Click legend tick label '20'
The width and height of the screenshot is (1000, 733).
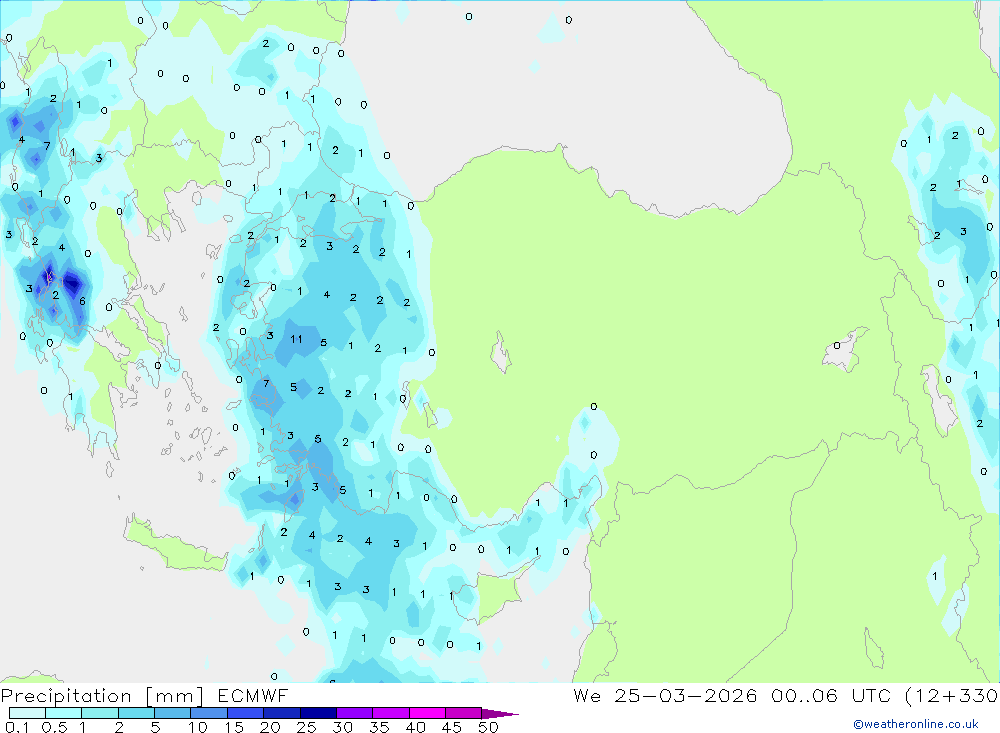270,727
